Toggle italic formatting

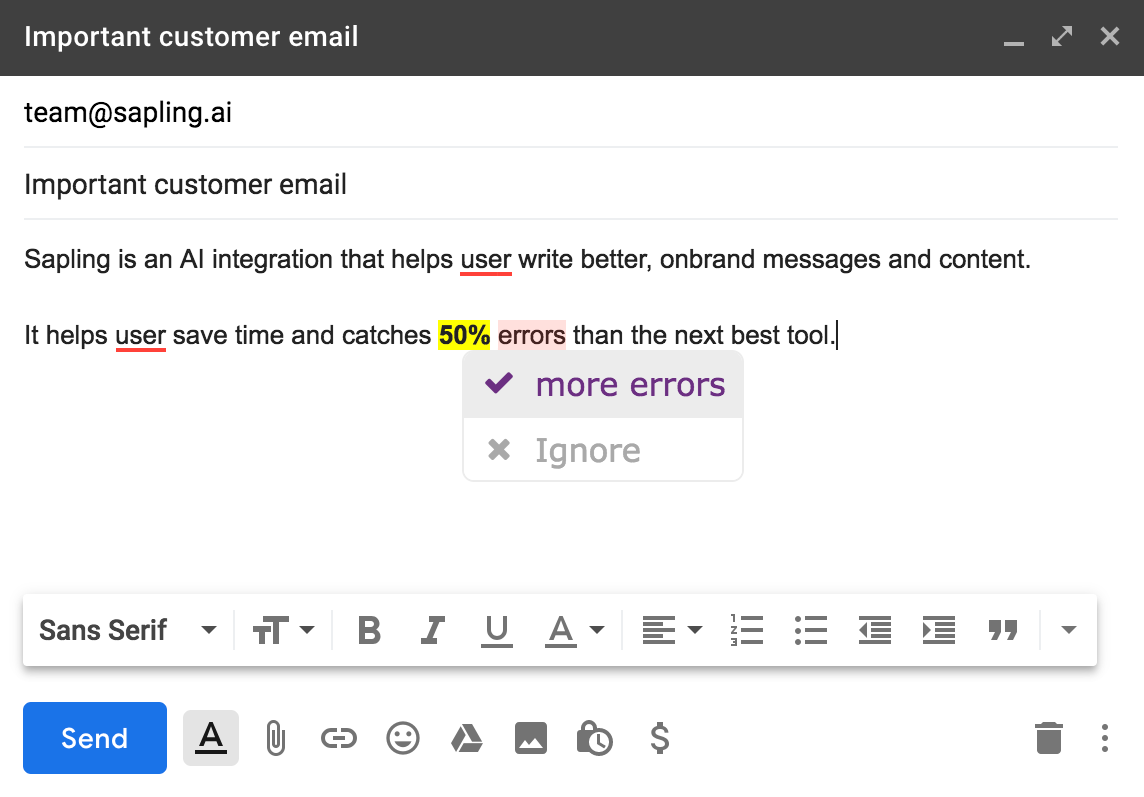point(433,630)
